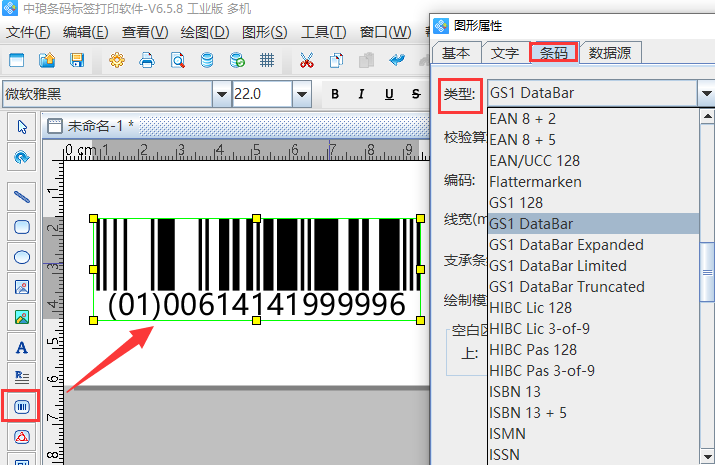Image resolution: width=715 pixels, height=465 pixels.
Task: Activate the text tool labeled A
Action: [22, 348]
